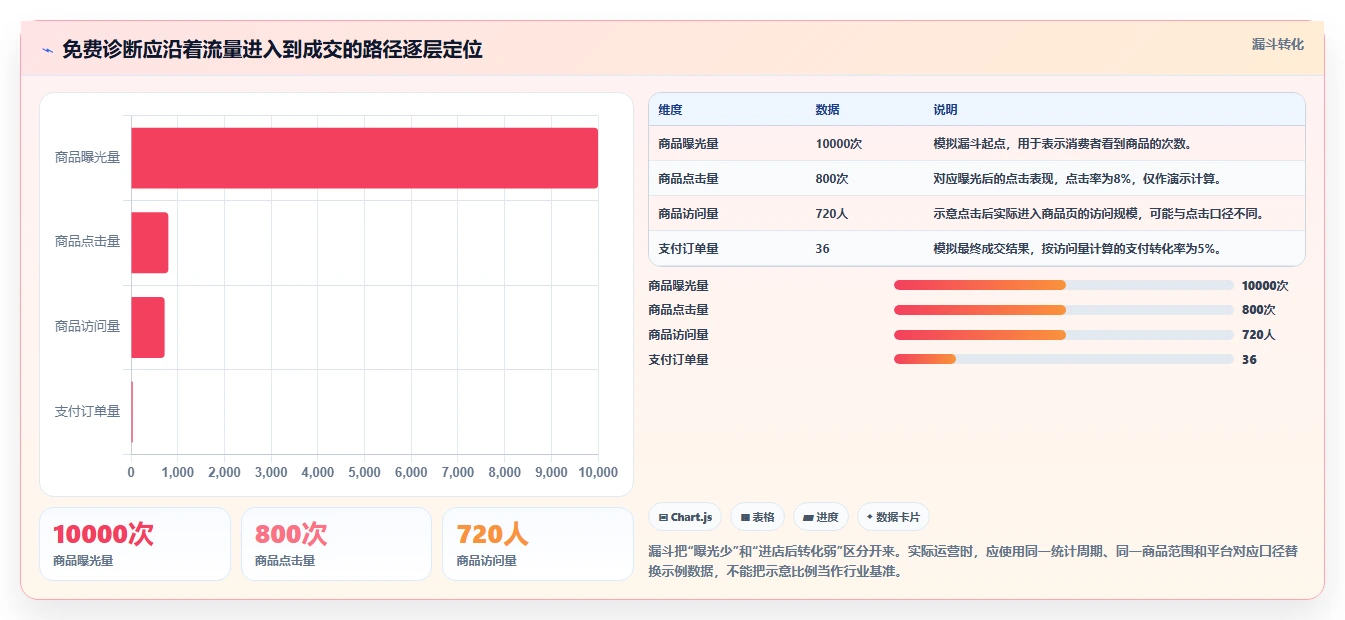The width and height of the screenshot is (1345, 620).
Task: Click the 商品曝光量 label on chart axis
Action: tap(87, 157)
